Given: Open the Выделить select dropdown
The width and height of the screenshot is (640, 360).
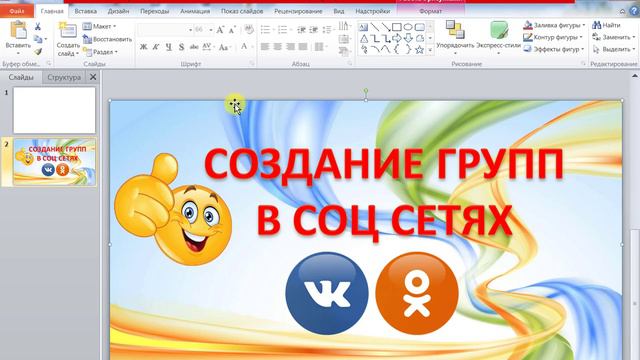Looking at the screenshot, I should click(614, 49).
